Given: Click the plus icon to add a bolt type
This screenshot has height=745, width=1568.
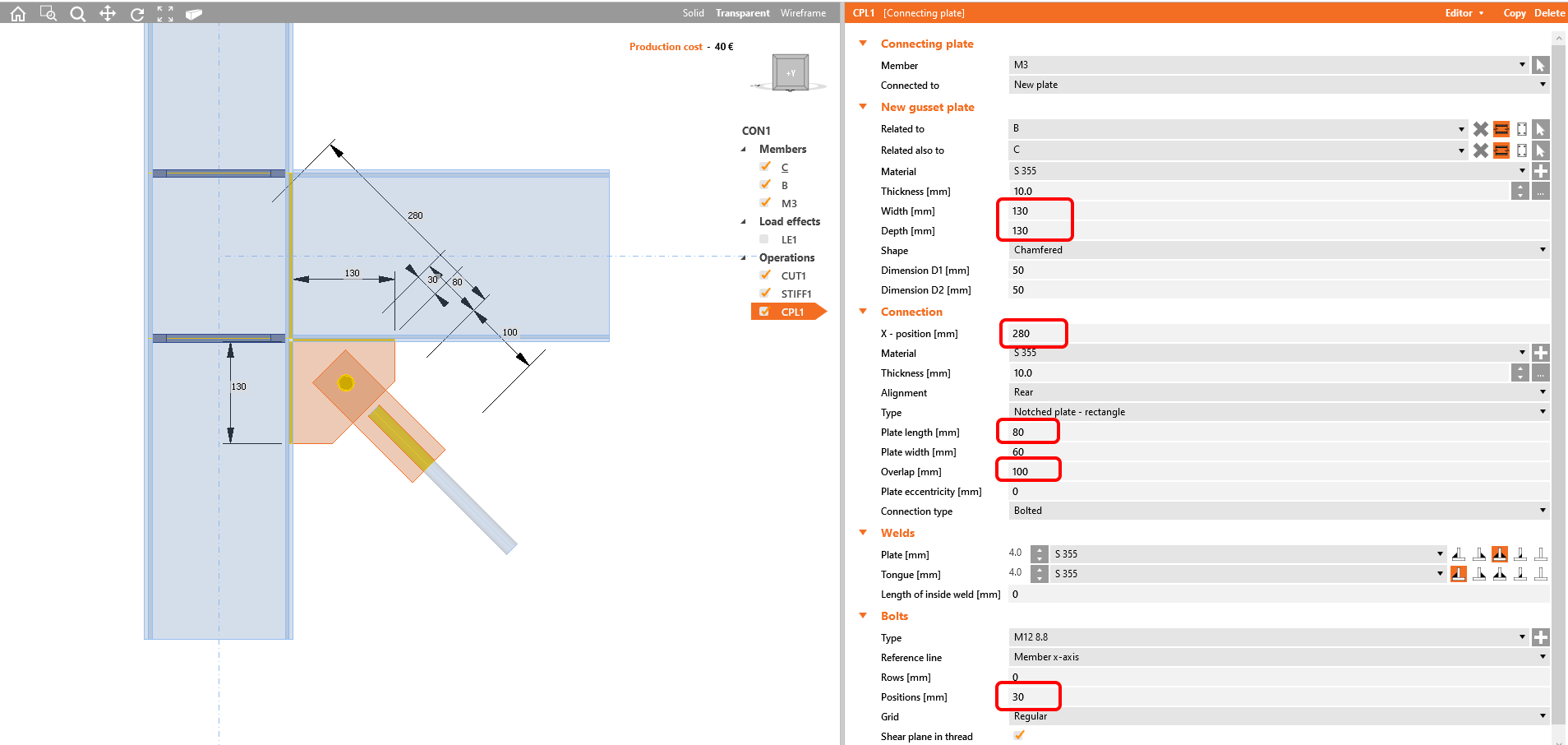Looking at the screenshot, I should pos(1541,637).
